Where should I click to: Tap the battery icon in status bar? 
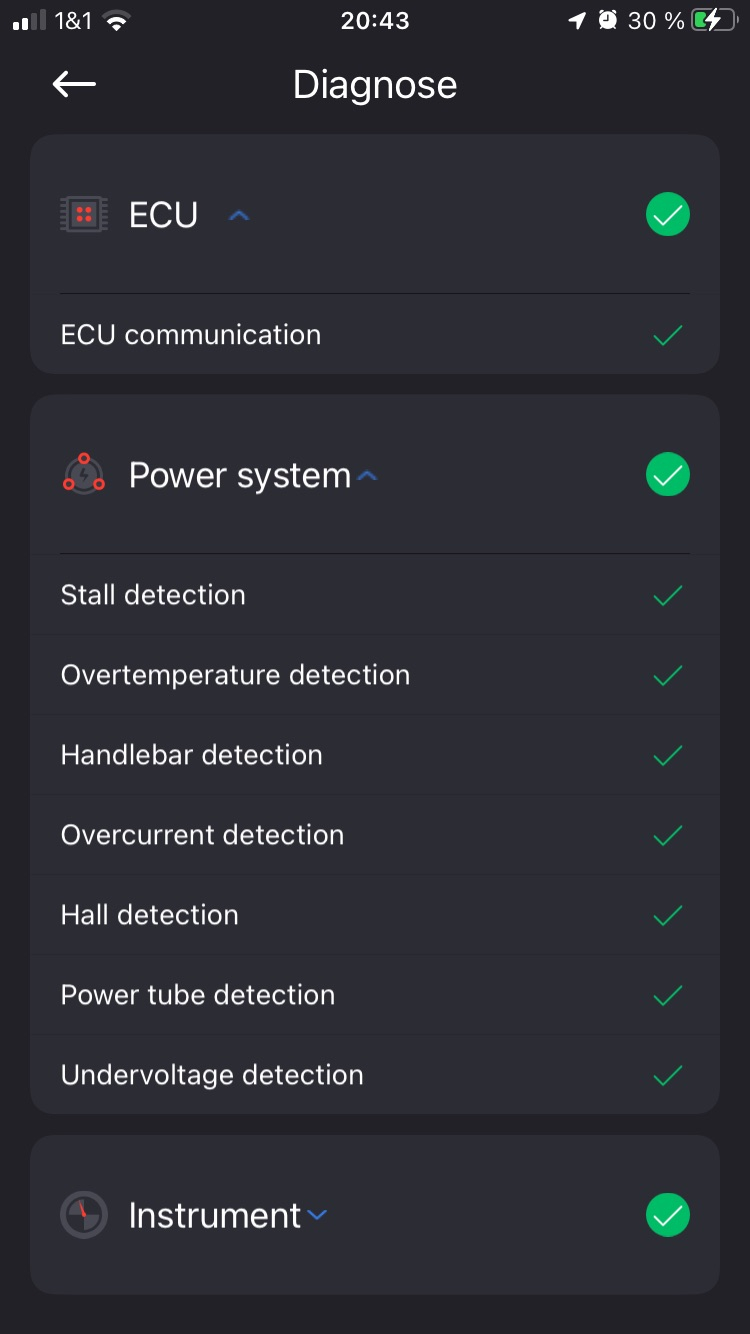tap(713, 21)
